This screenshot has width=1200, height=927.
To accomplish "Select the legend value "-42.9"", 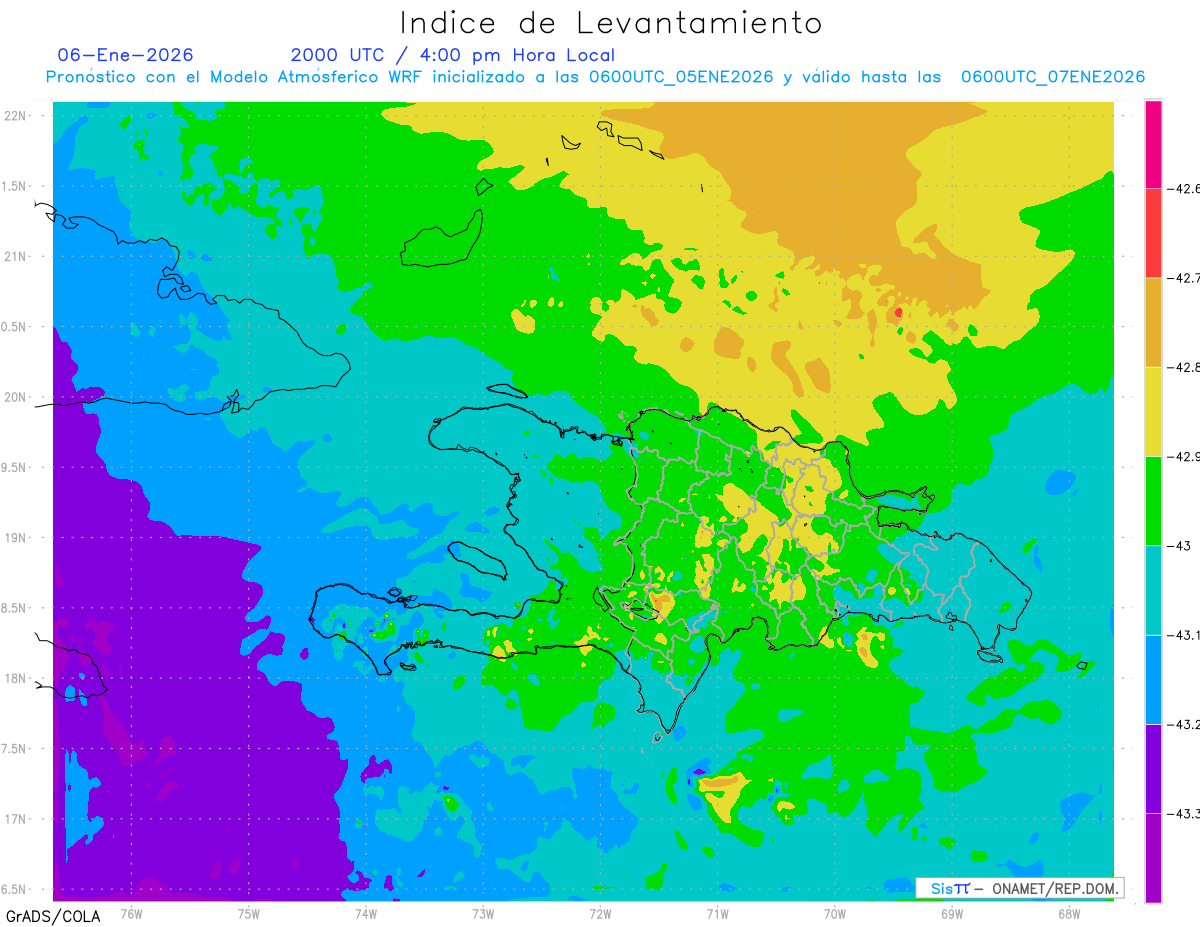I will click(1184, 456).
